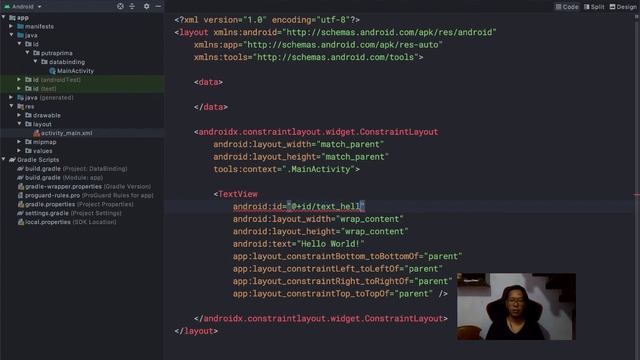Click xmlns:tools namespace declaration line

click(309, 57)
